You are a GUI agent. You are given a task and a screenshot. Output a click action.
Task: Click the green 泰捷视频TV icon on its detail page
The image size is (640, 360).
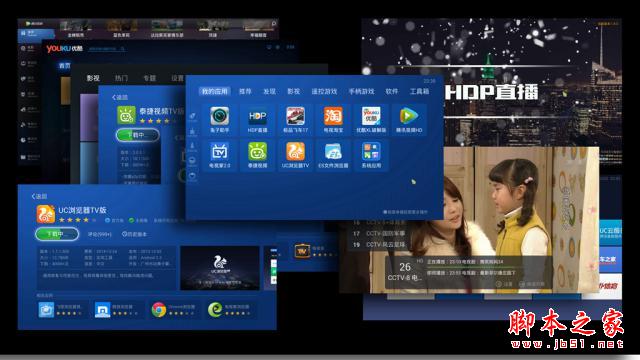click(126, 115)
